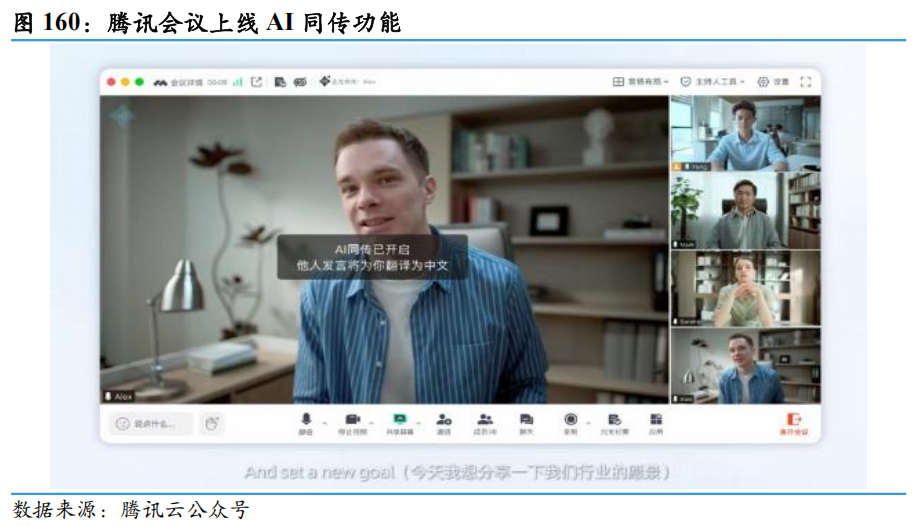The height and width of the screenshot is (526, 922).
Task: Open the host tools dropdown menu
Action: [713, 82]
